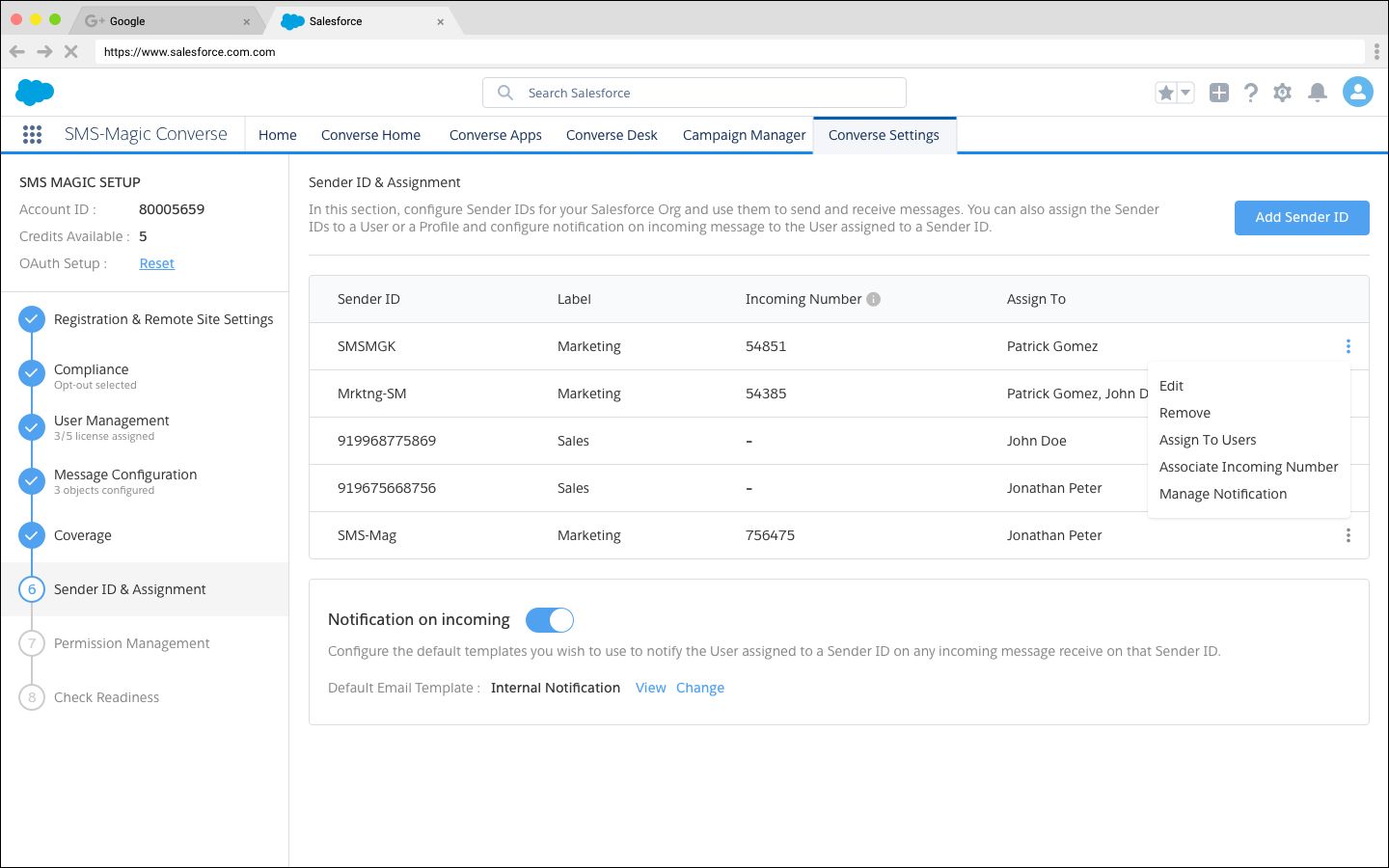Click the Assign To column header
The height and width of the screenshot is (868, 1389).
pos(1036,299)
